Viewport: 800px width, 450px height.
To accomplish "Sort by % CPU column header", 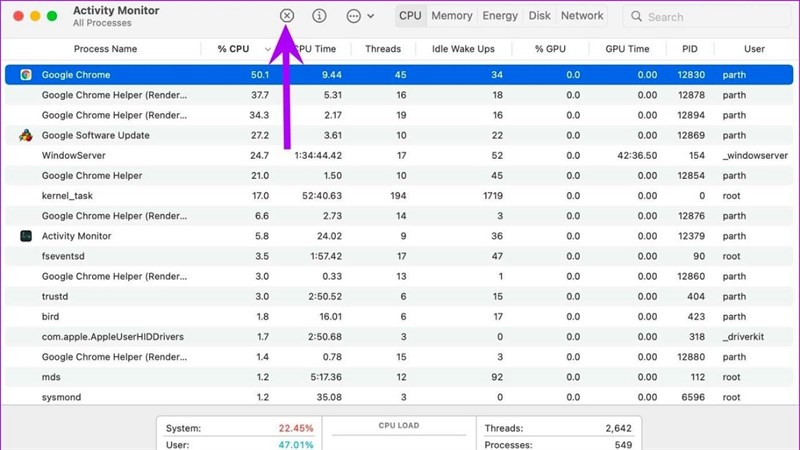I will click(x=233, y=49).
